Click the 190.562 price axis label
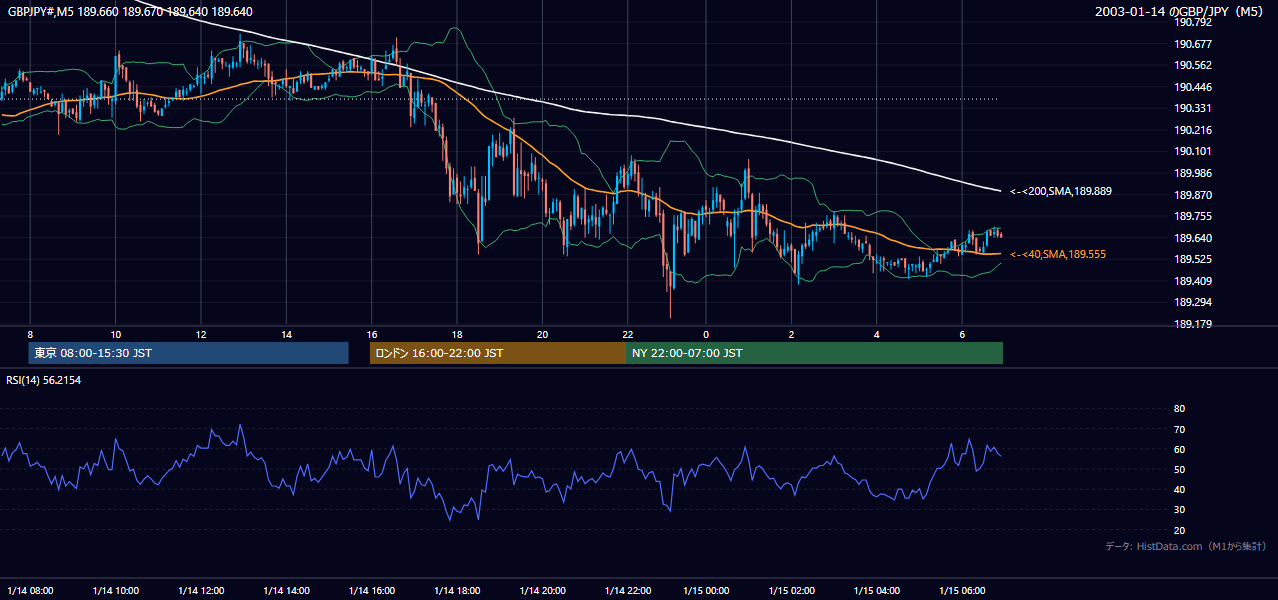 pyautogui.click(x=1192, y=65)
